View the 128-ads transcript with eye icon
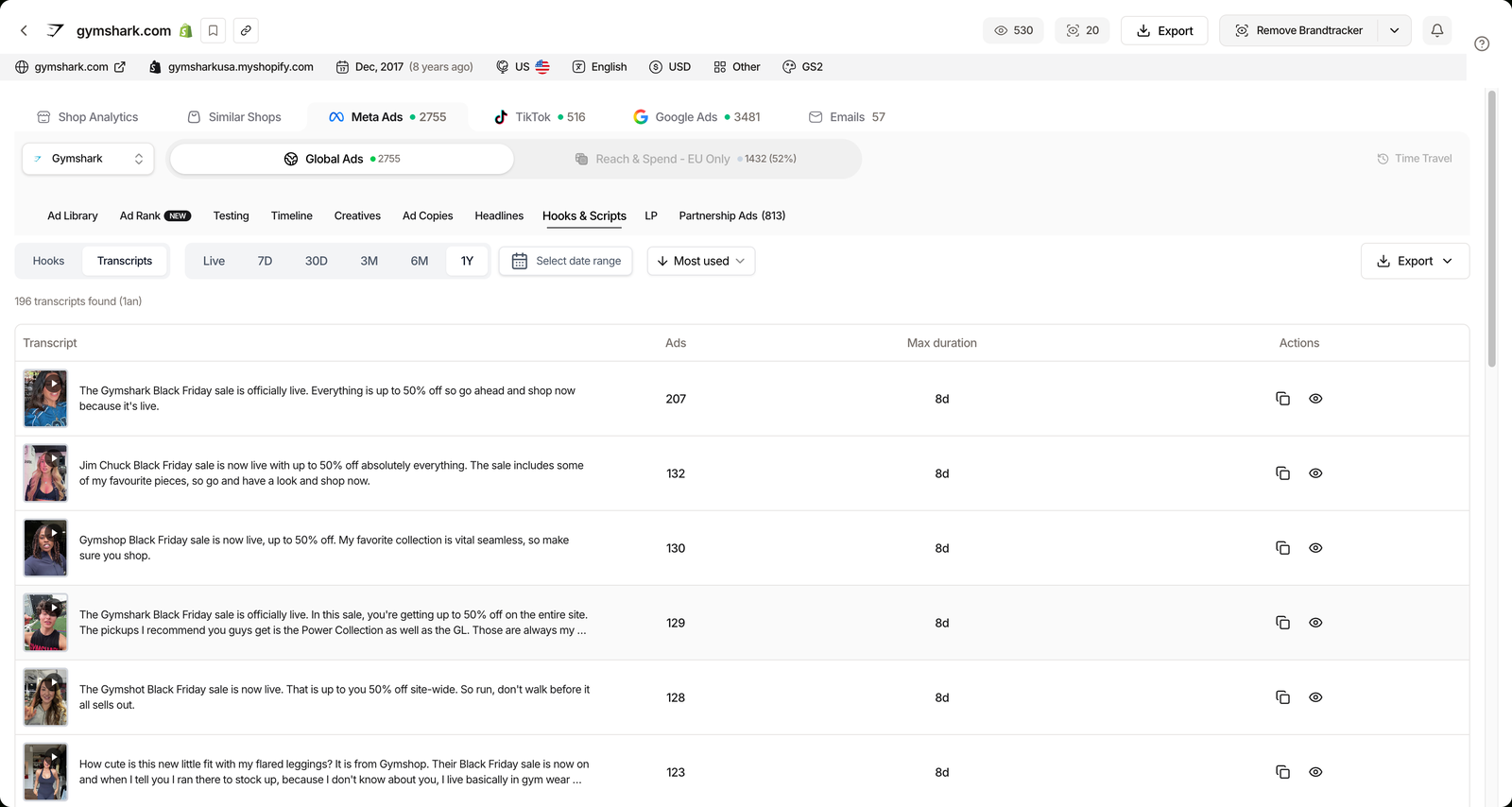Viewport: 1512px width, 807px height. 1315,697
